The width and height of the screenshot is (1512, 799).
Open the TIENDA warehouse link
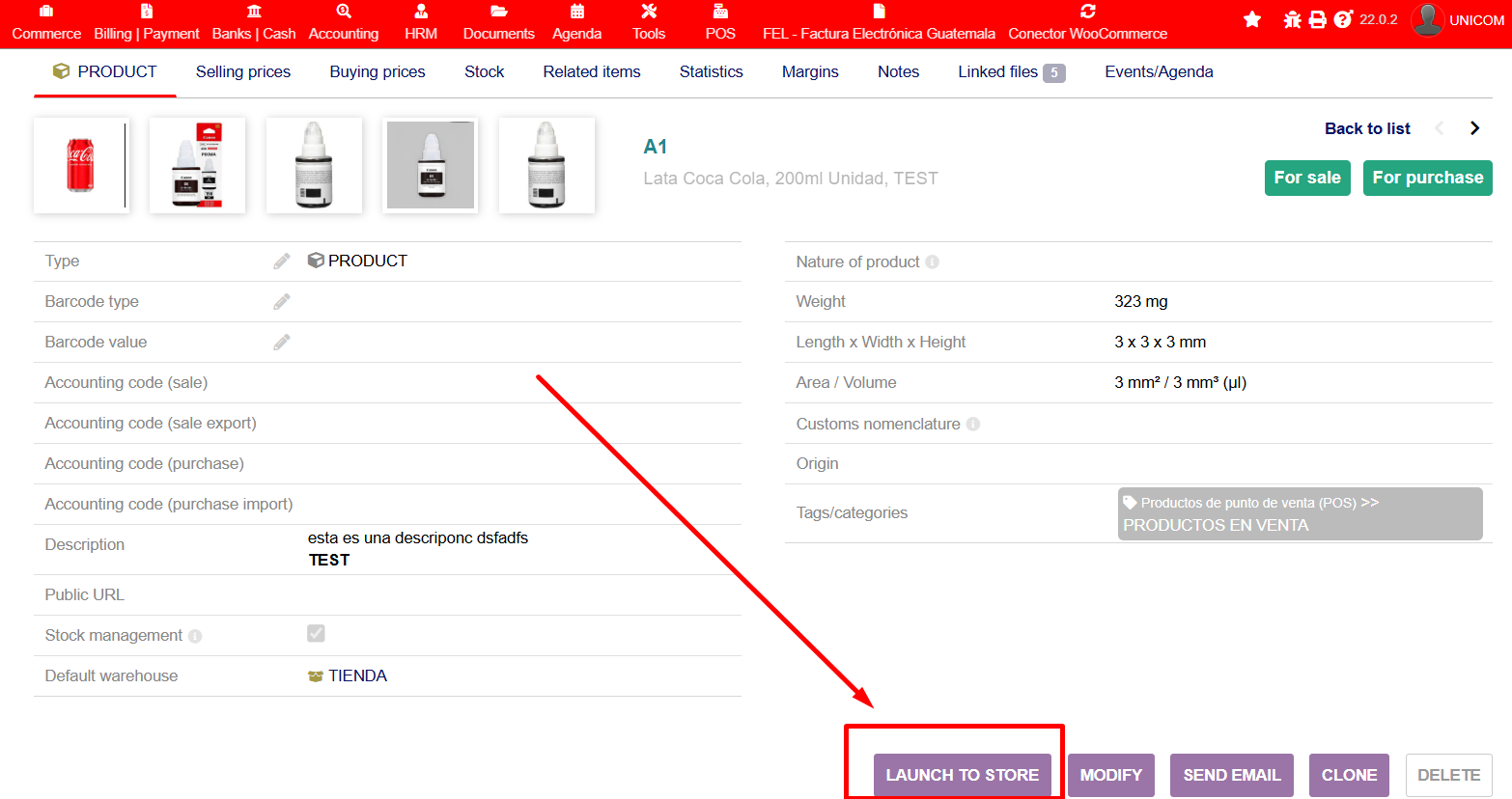tap(357, 676)
